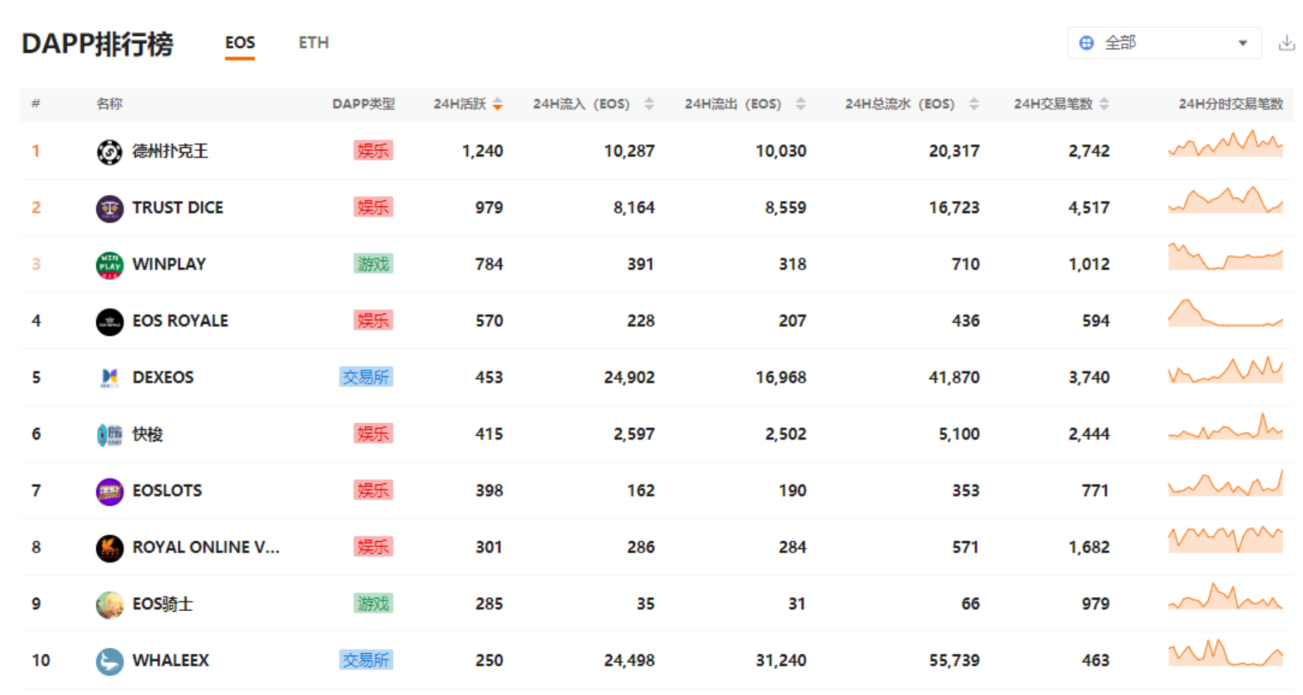Click the WINPLAY app icon
Viewport: 1303px width, 695px height.
pyautogui.click(x=109, y=265)
